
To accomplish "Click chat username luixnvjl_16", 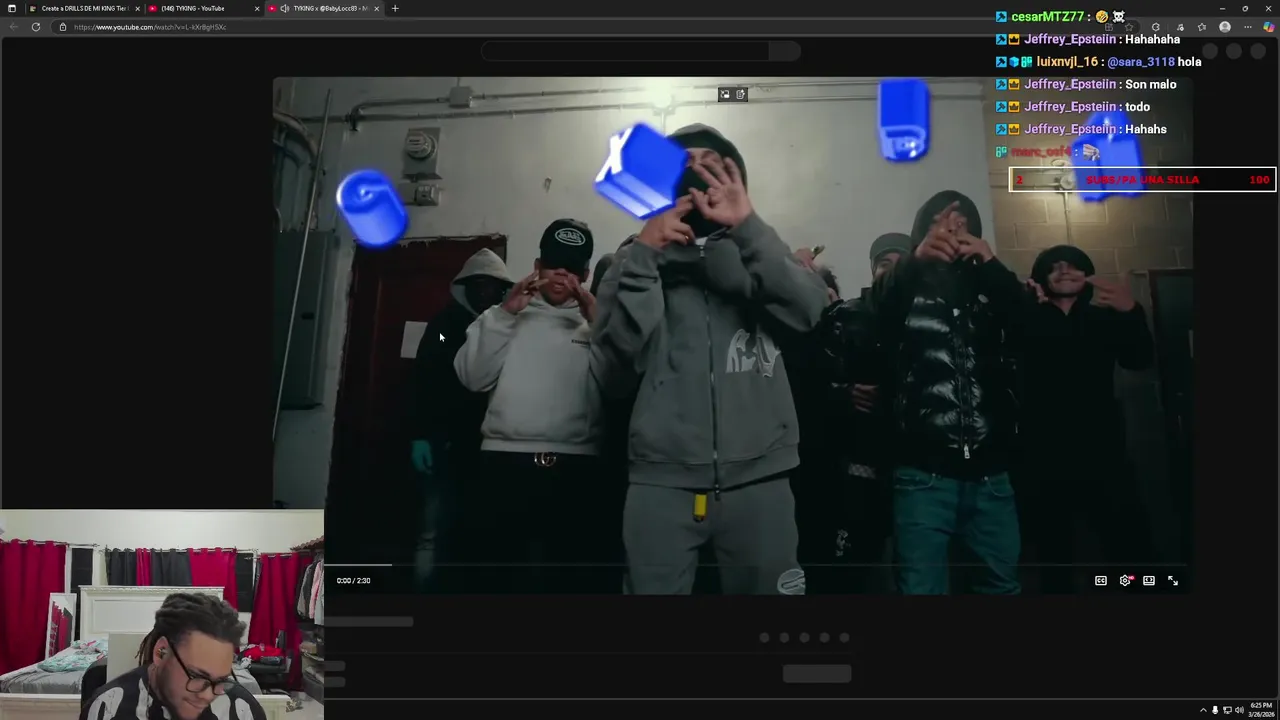I will [x=1067, y=62].
